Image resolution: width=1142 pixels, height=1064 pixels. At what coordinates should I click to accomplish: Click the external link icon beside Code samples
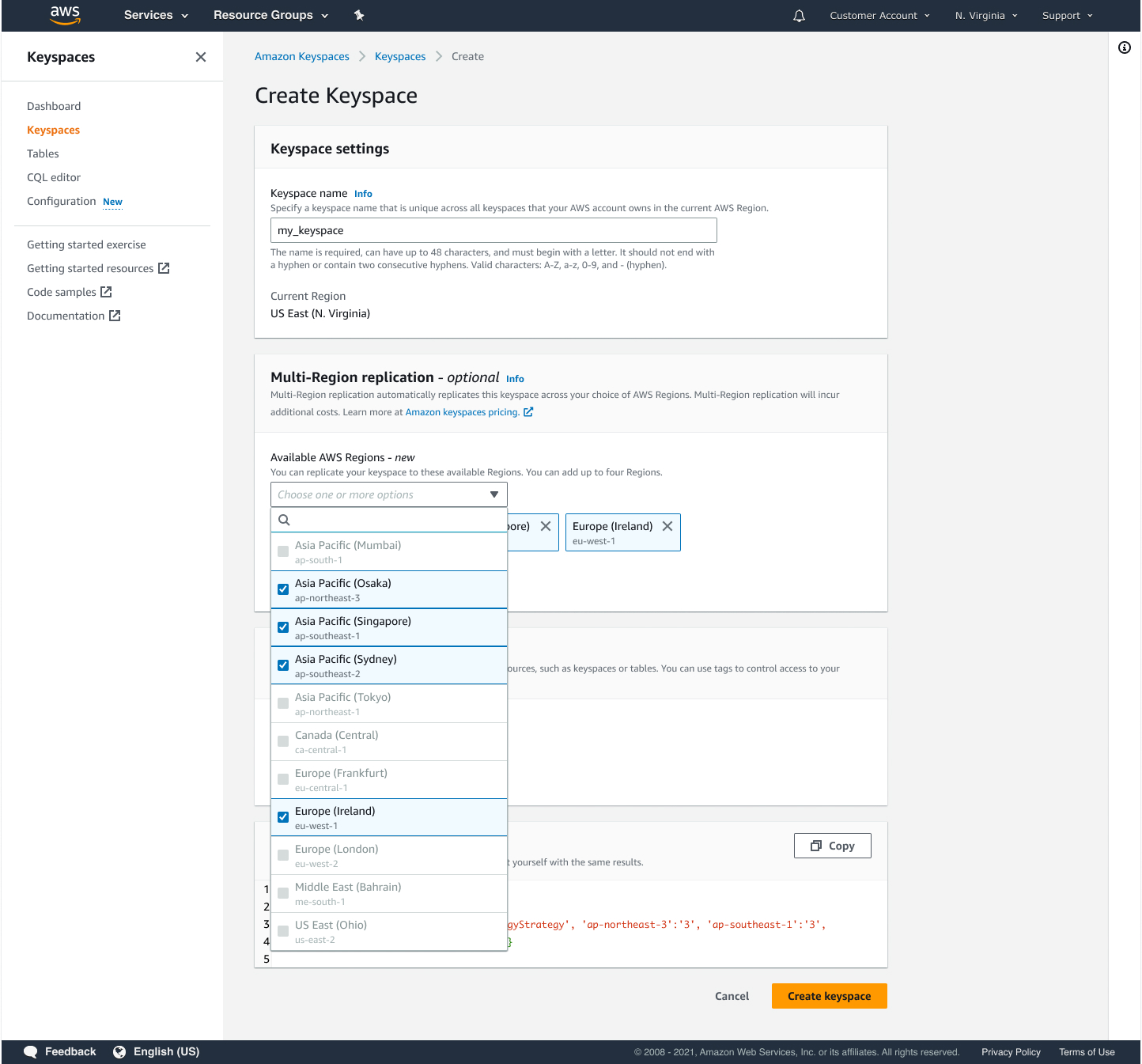pos(105,292)
